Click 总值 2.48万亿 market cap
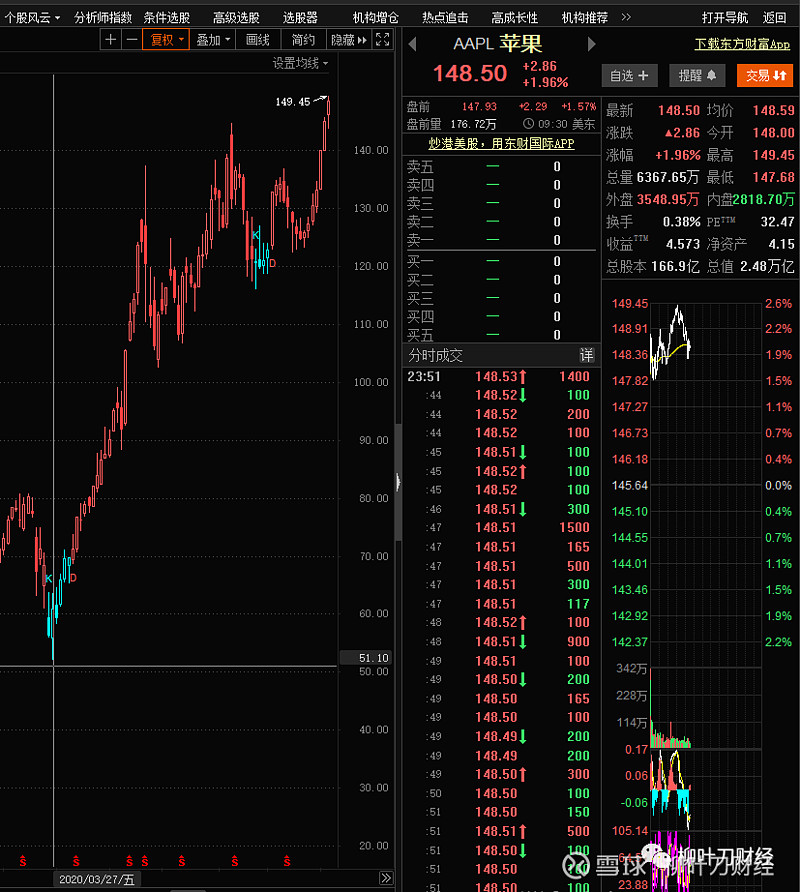The image size is (800, 892). click(x=767, y=266)
